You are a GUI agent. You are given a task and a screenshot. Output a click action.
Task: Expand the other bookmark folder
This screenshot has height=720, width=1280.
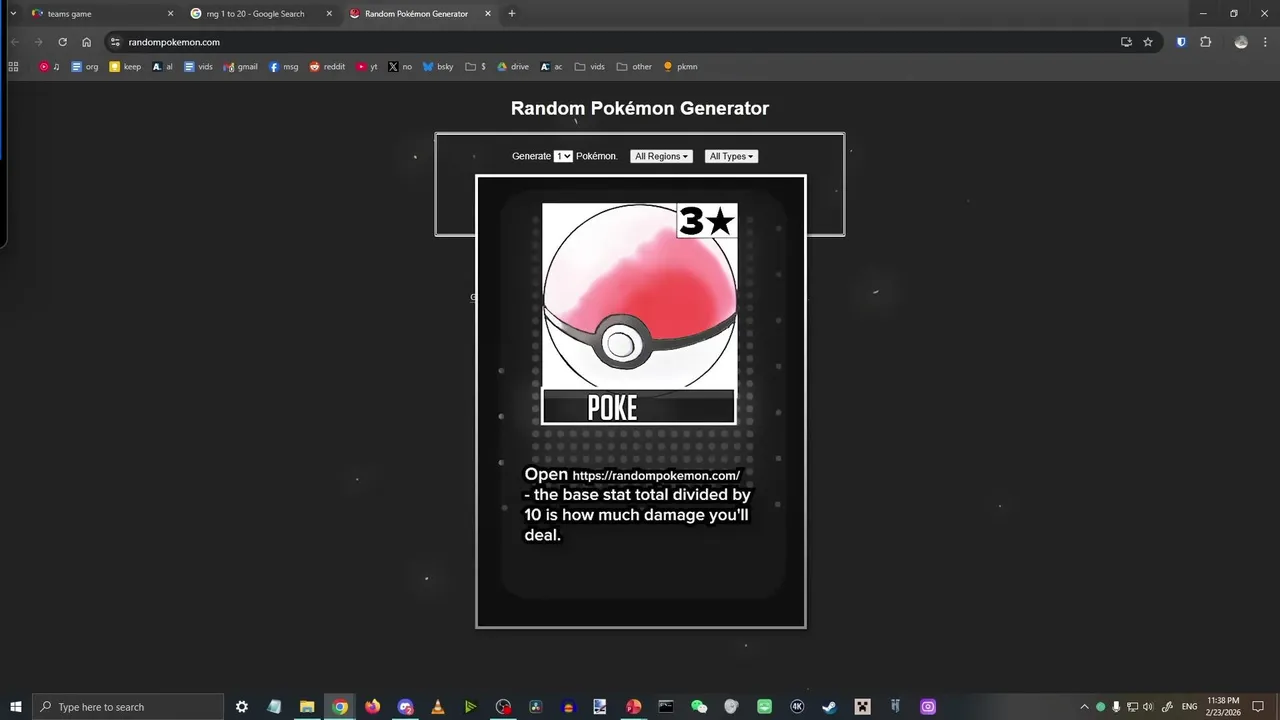634,67
